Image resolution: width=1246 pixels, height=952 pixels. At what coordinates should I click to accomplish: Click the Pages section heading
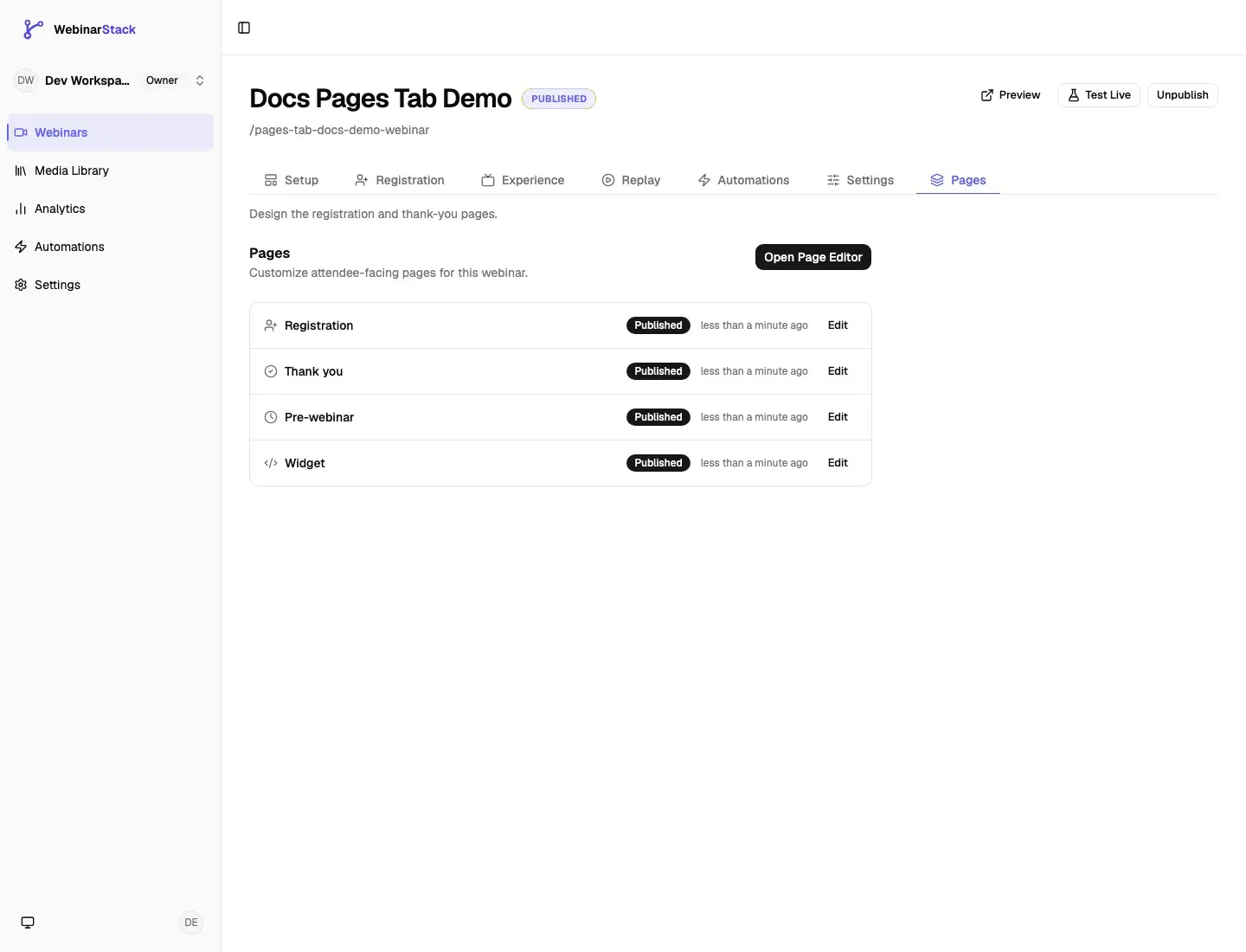(270, 253)
